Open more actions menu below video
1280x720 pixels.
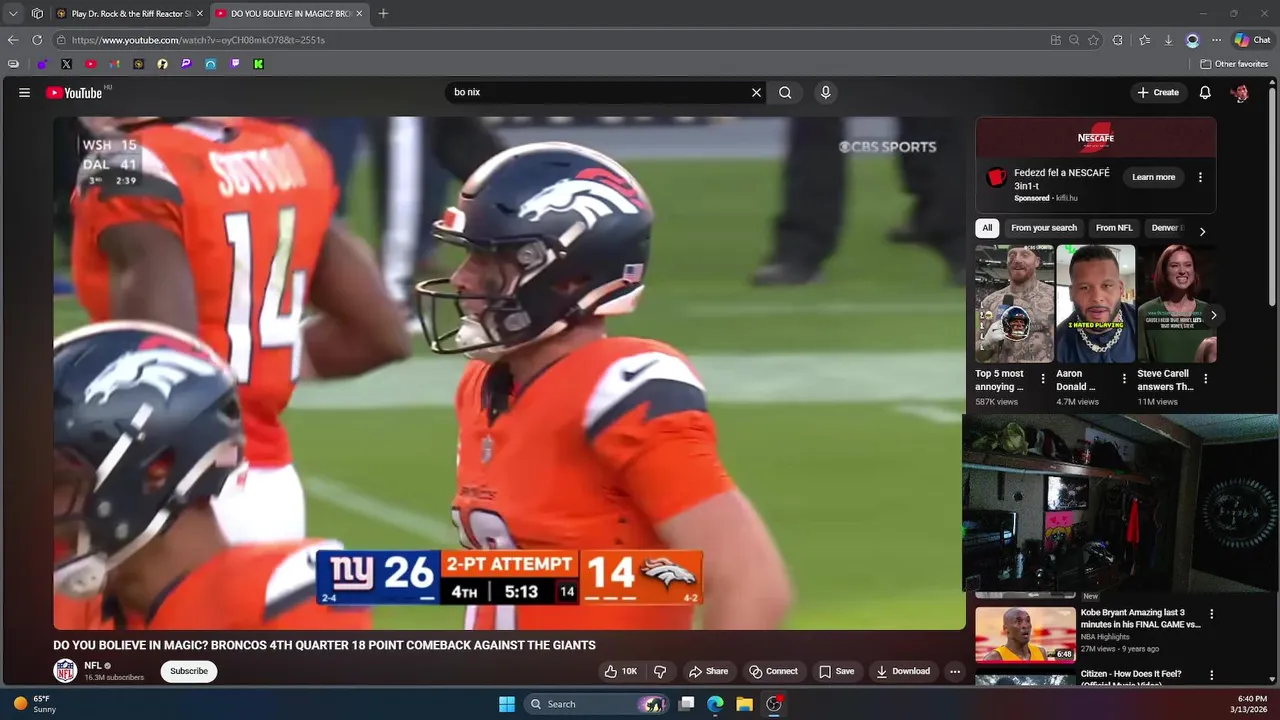(x=955, y=671)
